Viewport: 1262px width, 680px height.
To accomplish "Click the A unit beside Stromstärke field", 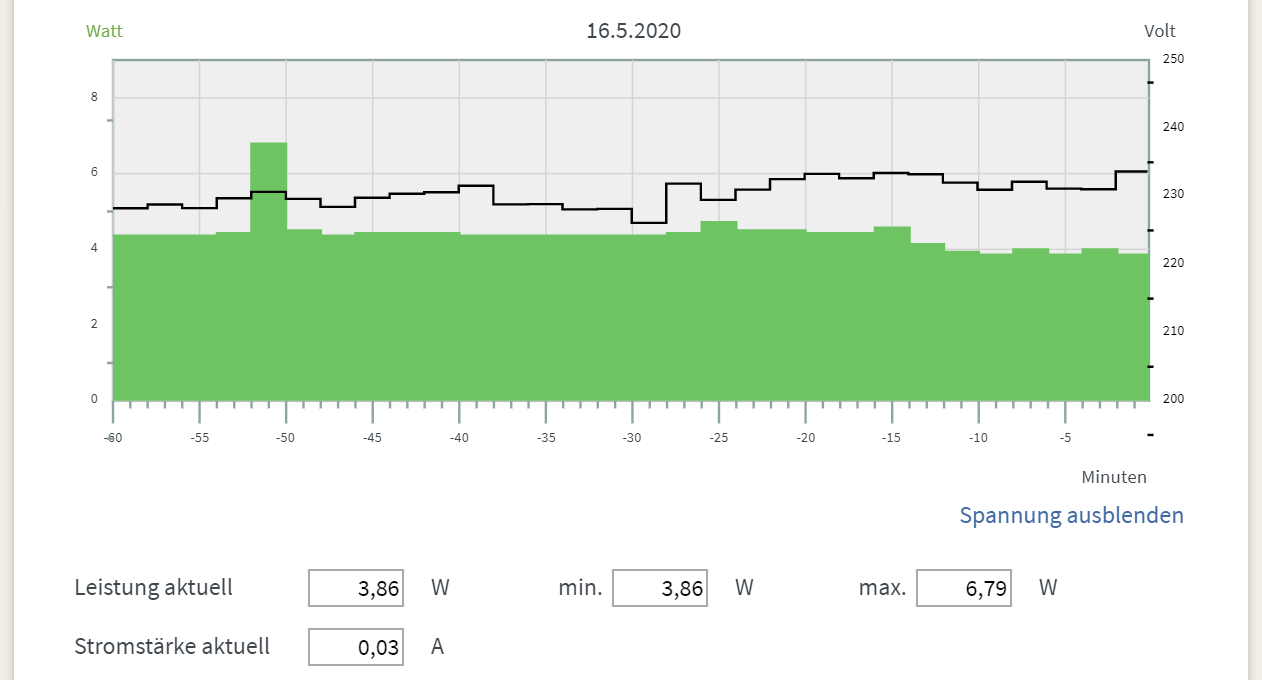I will click(437, 647).
